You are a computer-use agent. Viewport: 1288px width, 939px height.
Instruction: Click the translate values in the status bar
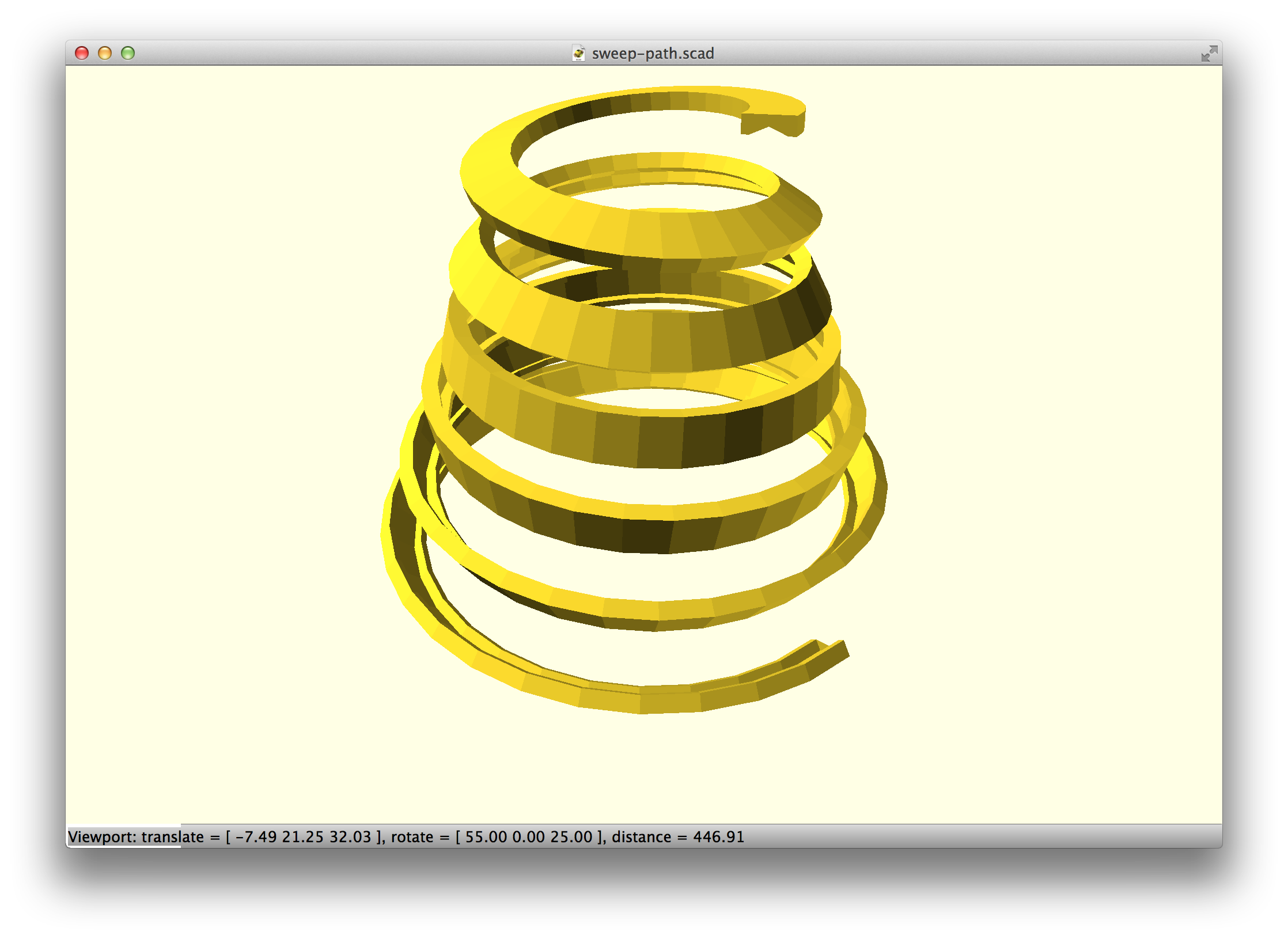(x=305, y=836)
